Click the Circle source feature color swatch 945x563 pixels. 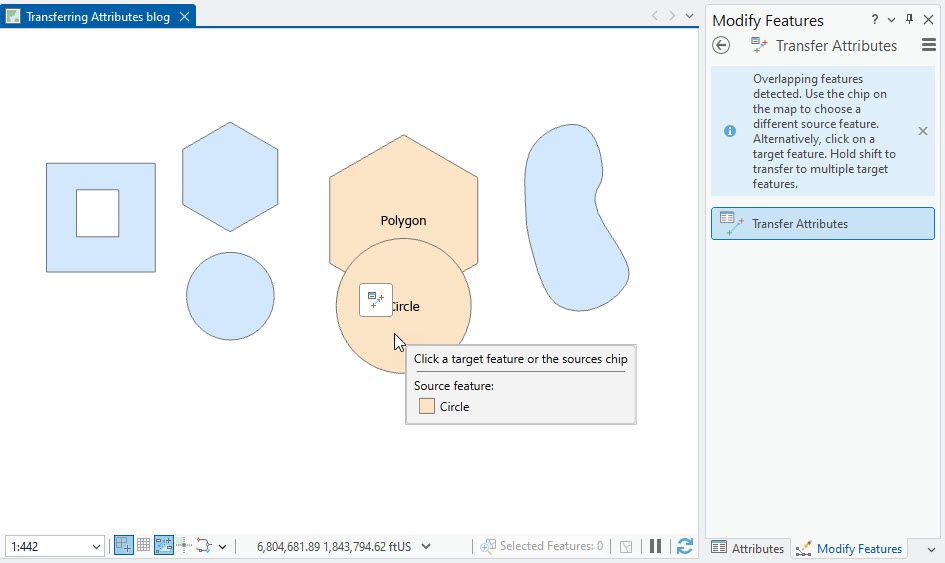click(427, 406)
